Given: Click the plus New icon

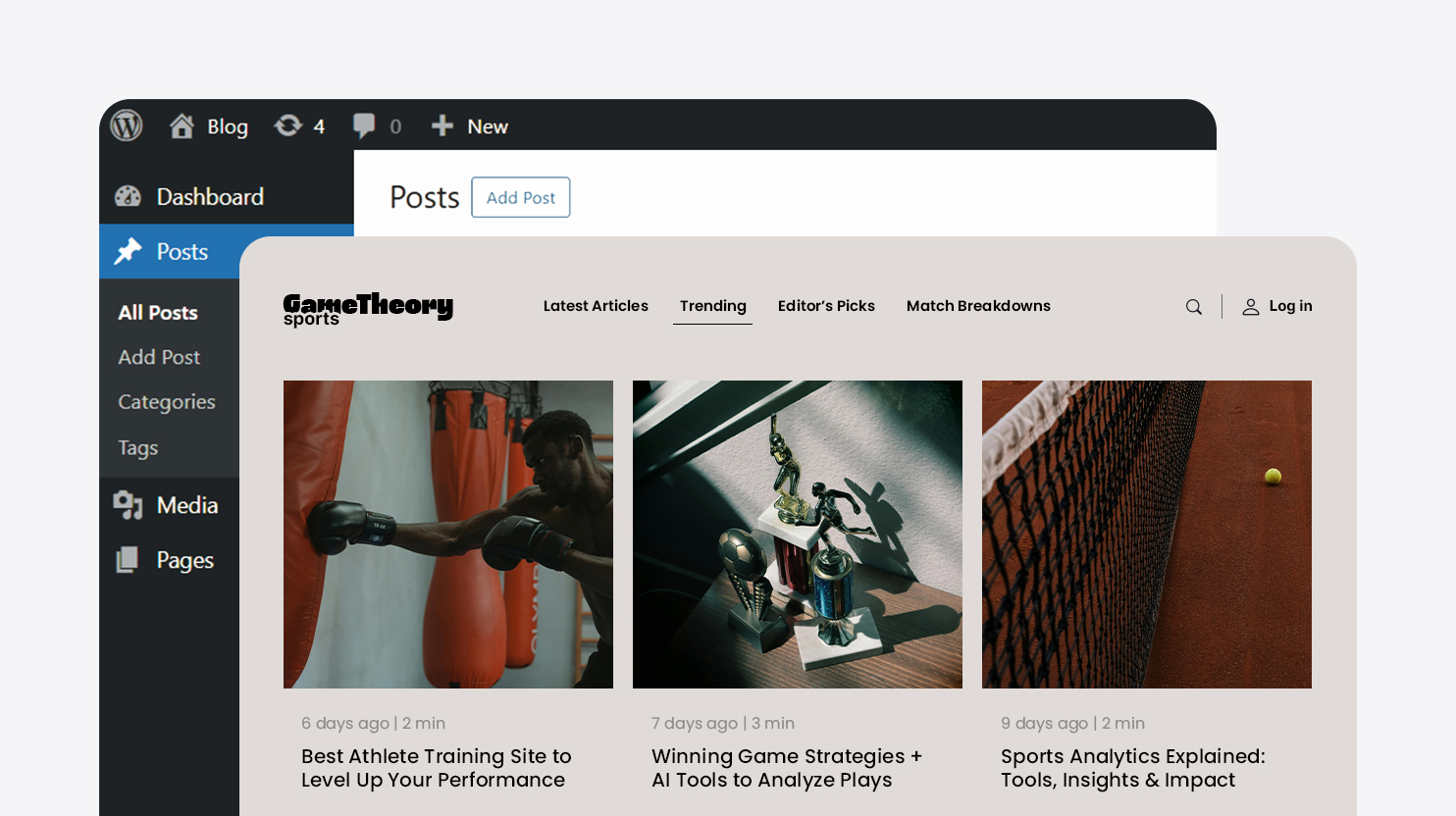Looking at the screenshot, I should [x=442, y=126].
